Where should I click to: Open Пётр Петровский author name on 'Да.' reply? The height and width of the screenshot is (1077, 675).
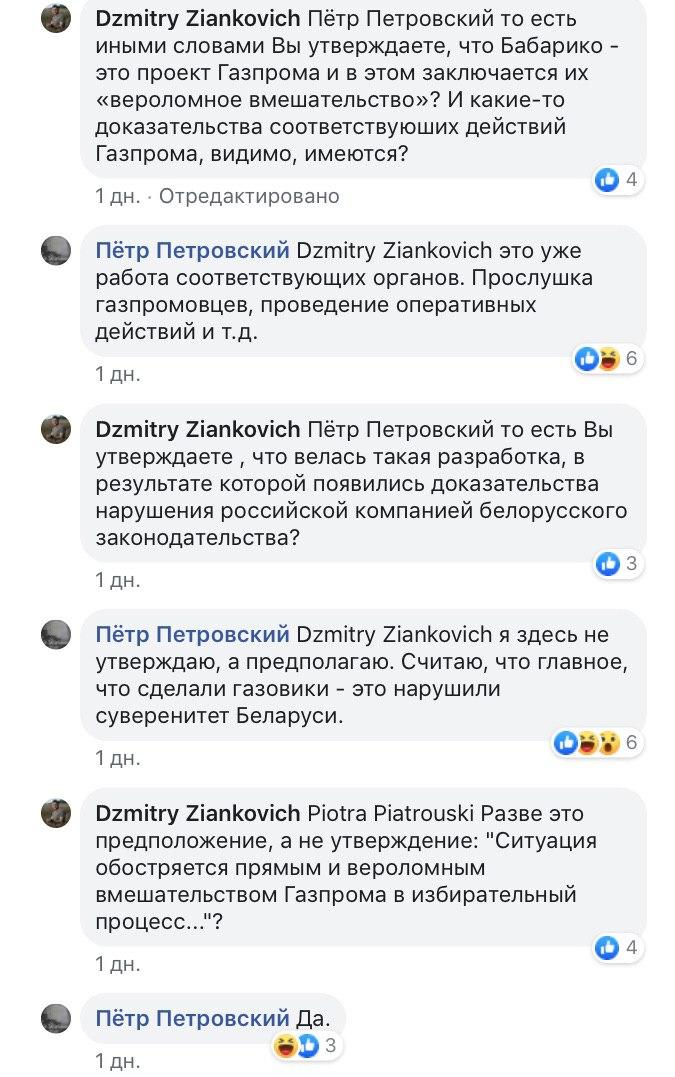pos(192,1018)
